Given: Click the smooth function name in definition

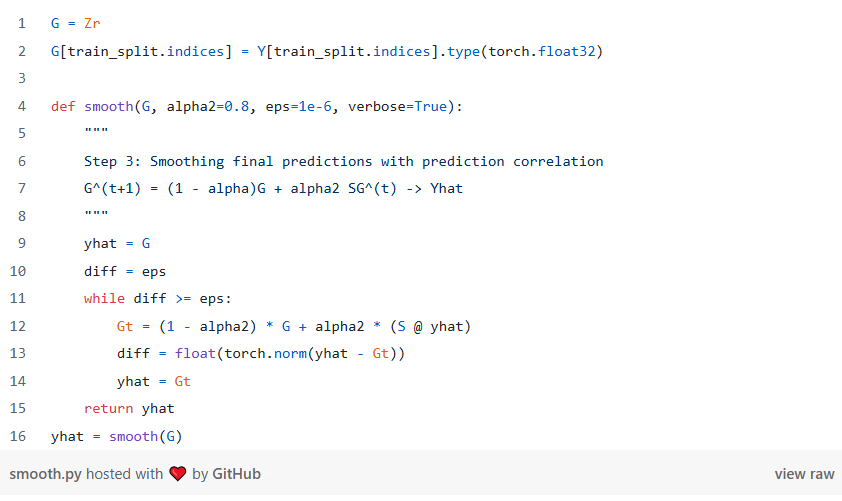Looking at the screenshot, I should [x=108, y=106].
